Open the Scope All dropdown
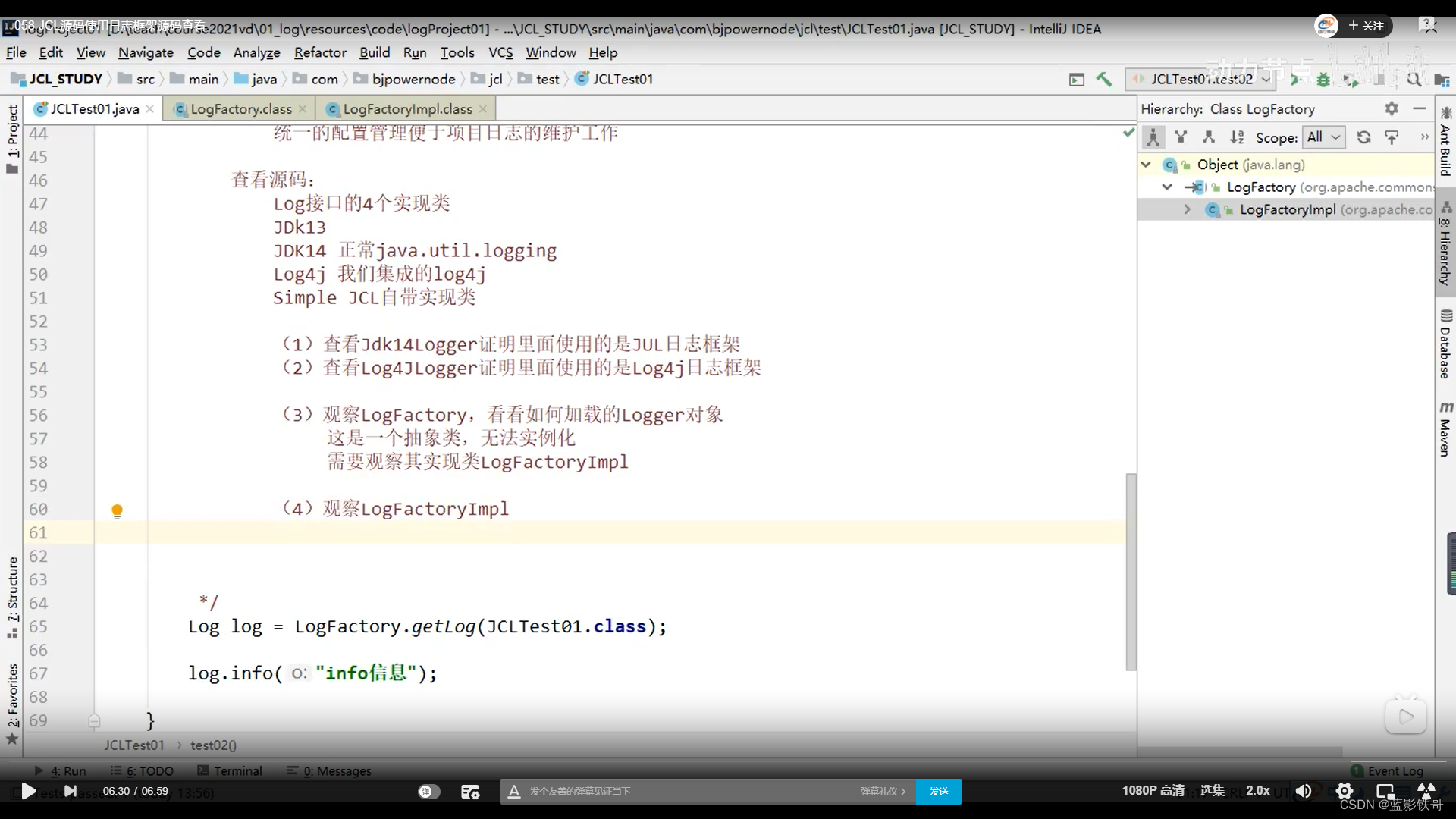 click(1323, 137)
